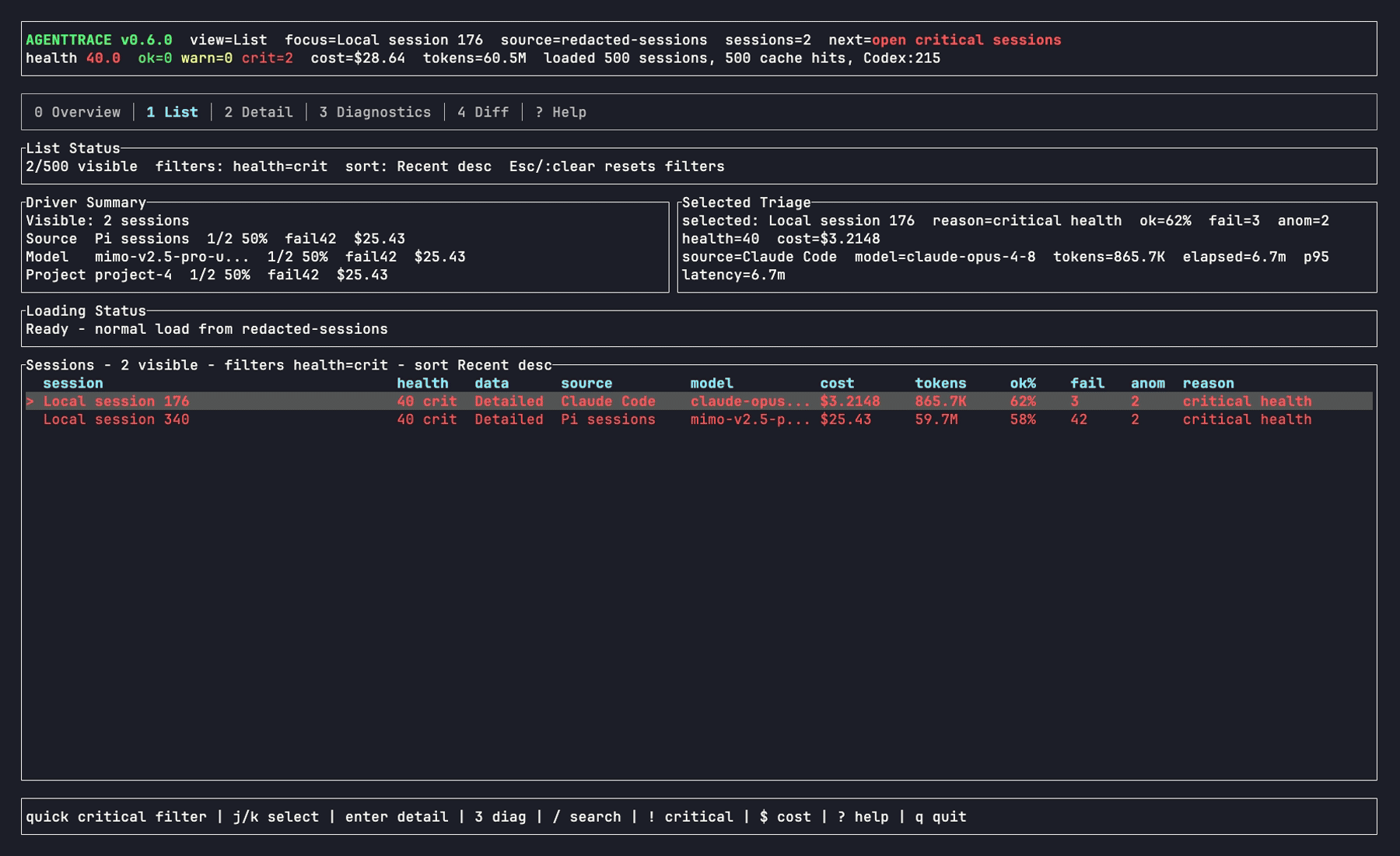Click the tokens column header
Image resolution: width=1400 pixels, height=856 pixels.
(940, 384)
